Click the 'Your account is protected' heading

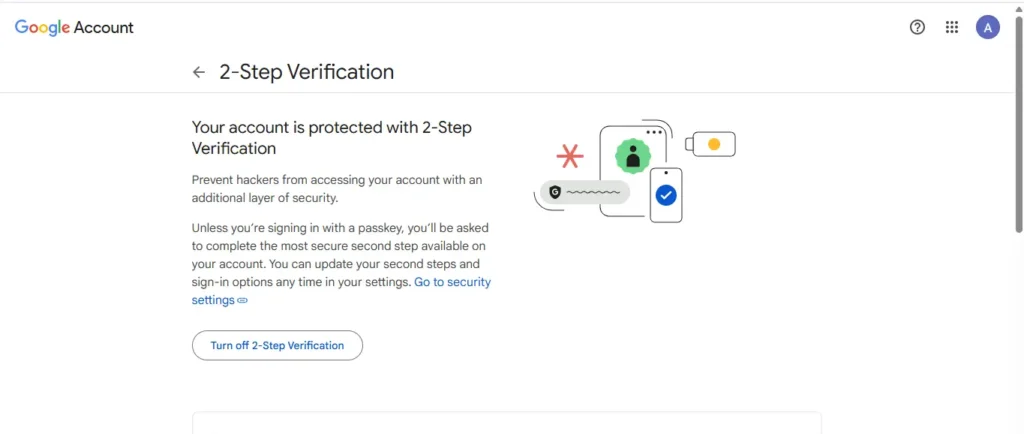coord(331,138)
